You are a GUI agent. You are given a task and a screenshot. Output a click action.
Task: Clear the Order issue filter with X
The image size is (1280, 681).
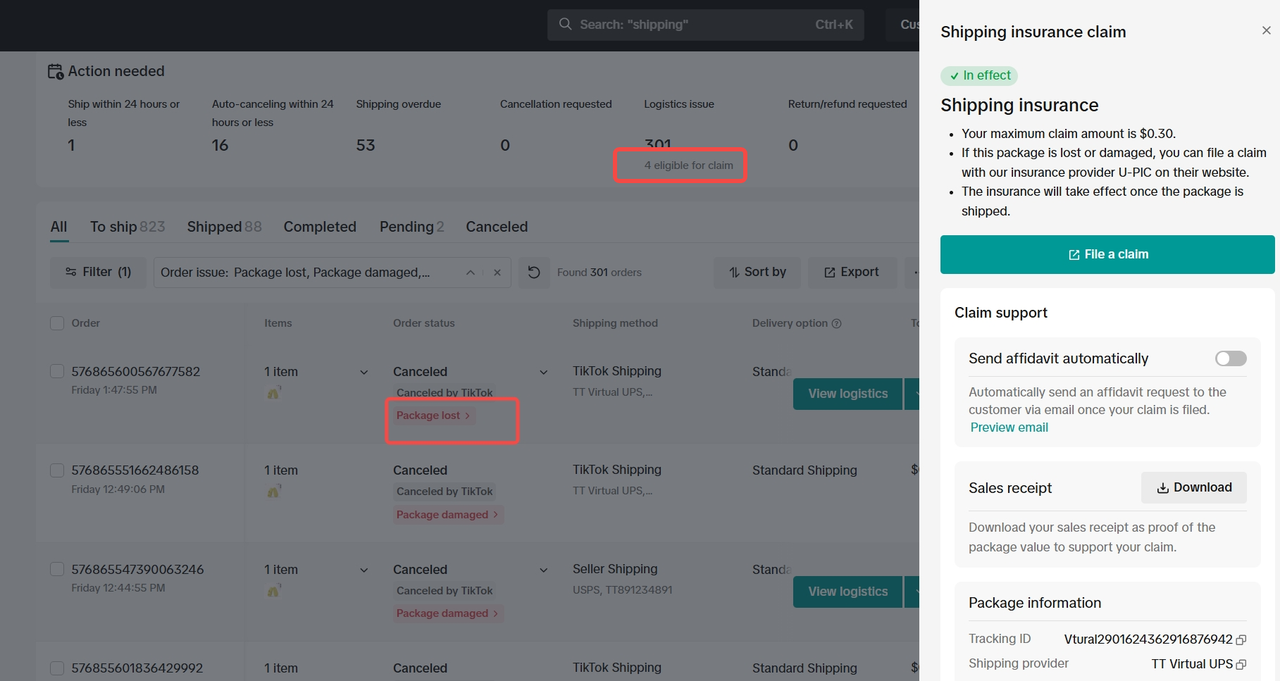pos(497,272)
